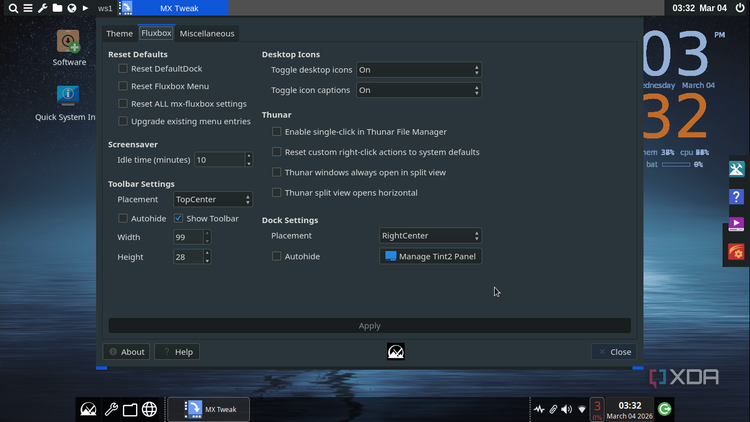
Task: Click MX Tweak task in bottom panel
Action: [209, 410]
